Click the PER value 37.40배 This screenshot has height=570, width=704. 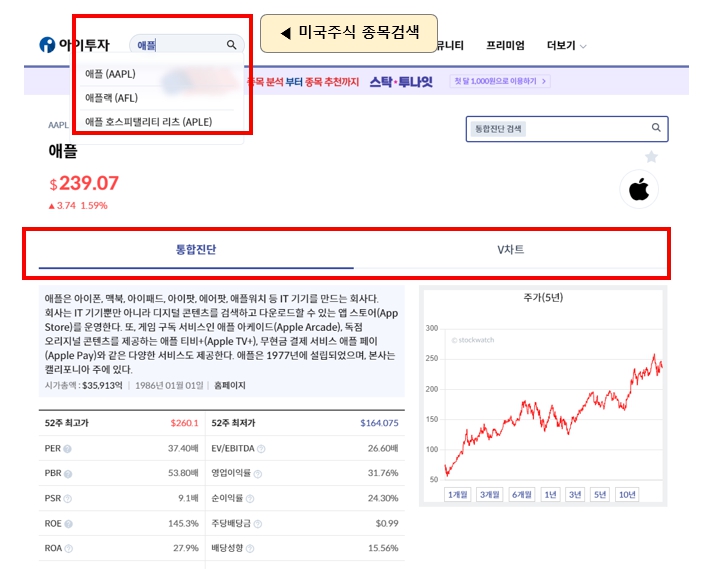tap(183, 448)
